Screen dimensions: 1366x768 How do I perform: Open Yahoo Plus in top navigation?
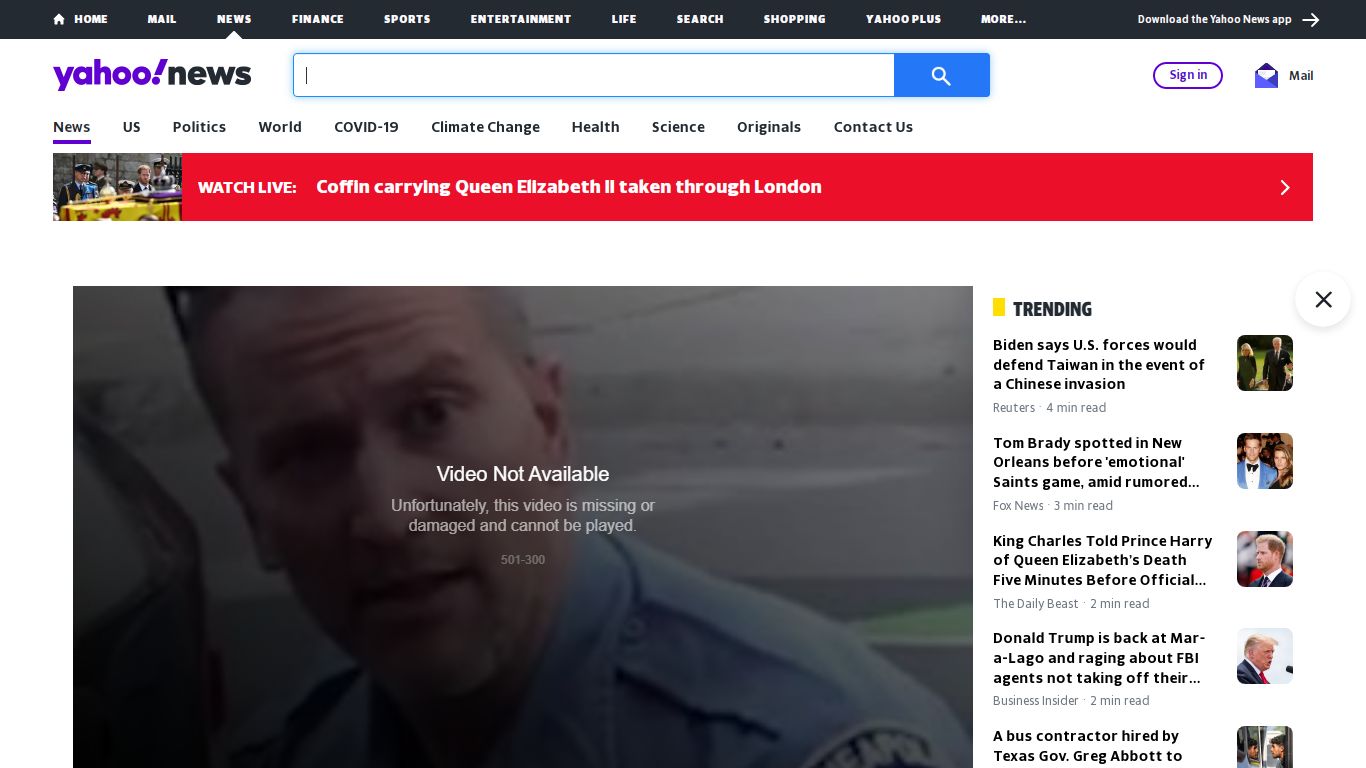[x=904, y=19]
